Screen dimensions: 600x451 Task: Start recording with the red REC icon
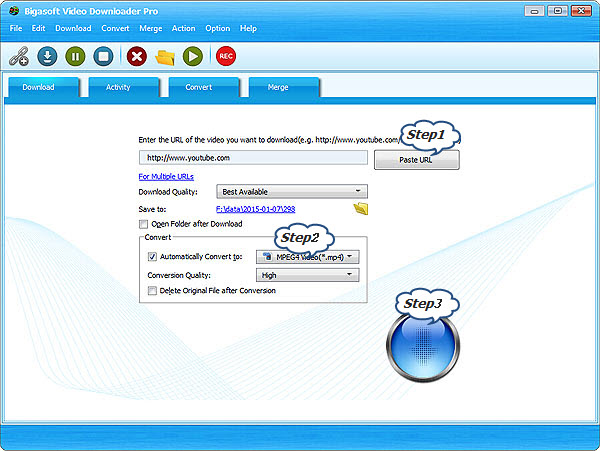coord(226,56)
